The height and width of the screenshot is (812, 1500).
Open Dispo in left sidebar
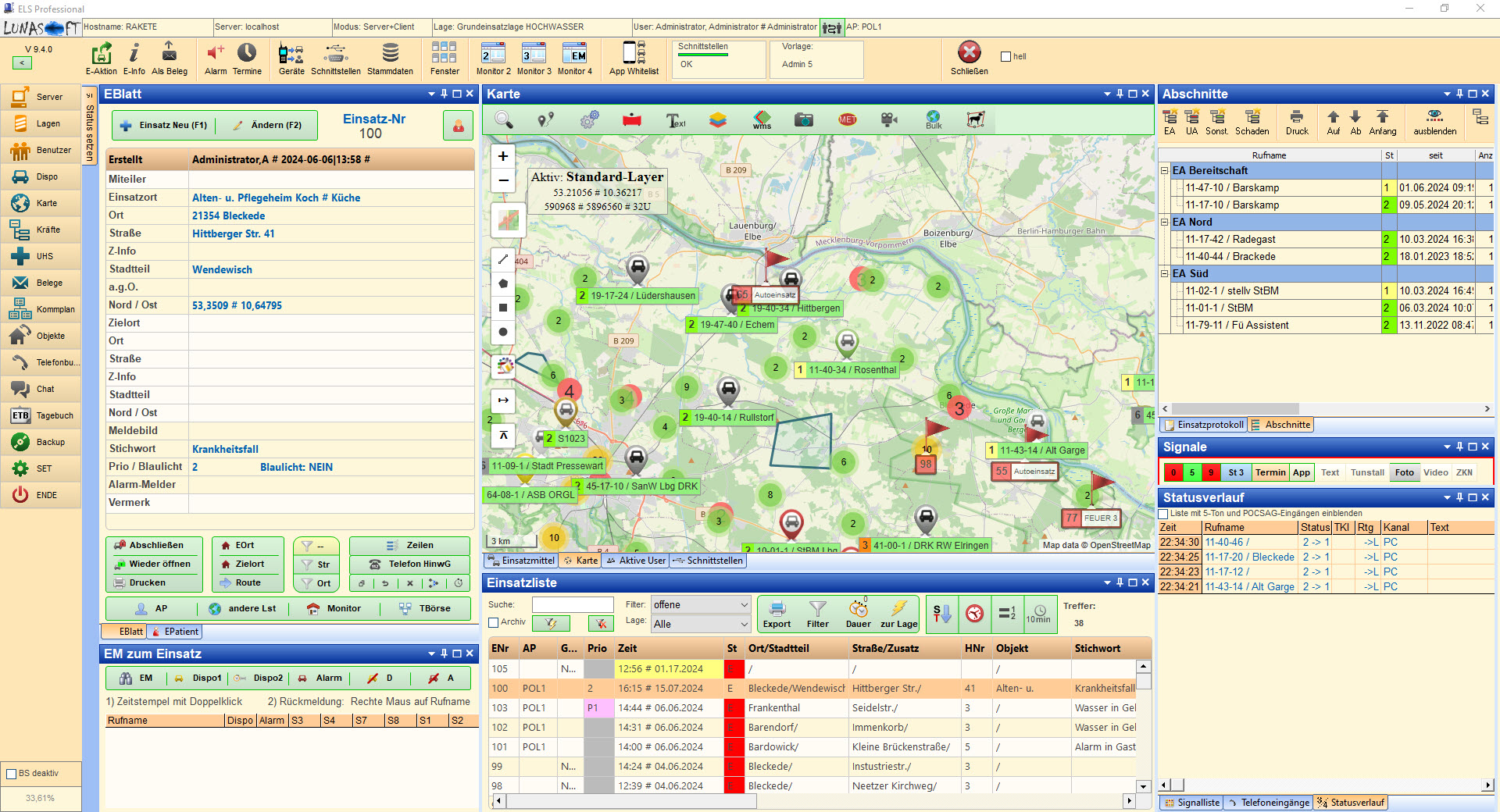(41, 176)
